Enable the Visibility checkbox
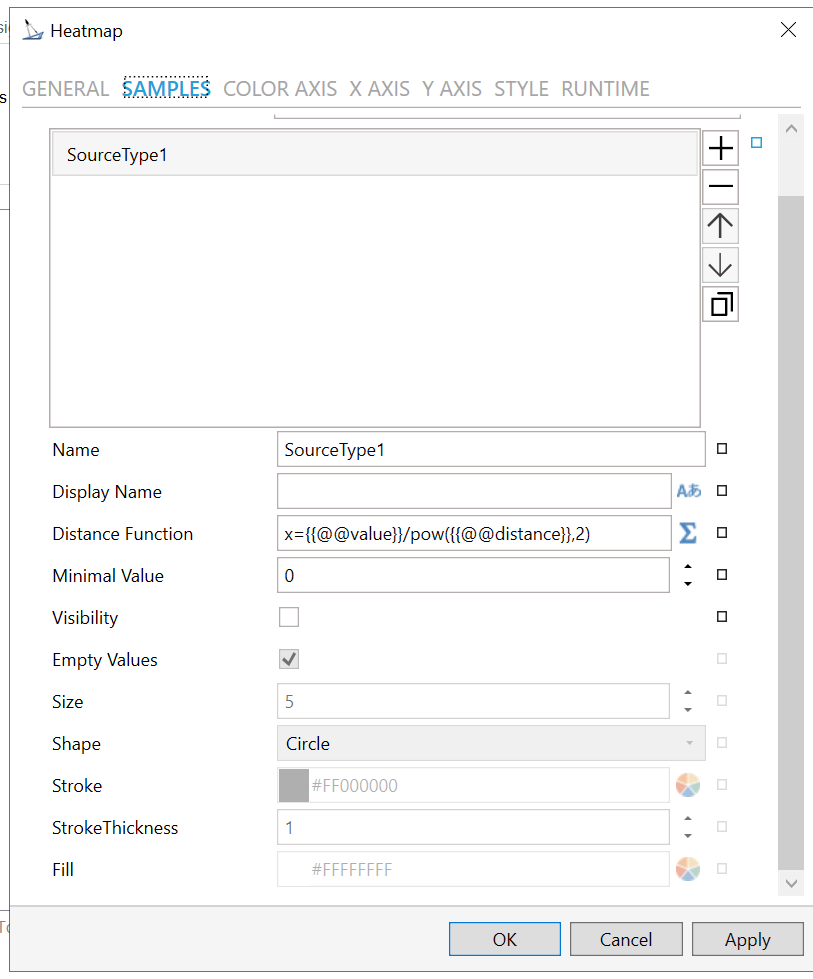The image size is (813, 979). (289, 617)
